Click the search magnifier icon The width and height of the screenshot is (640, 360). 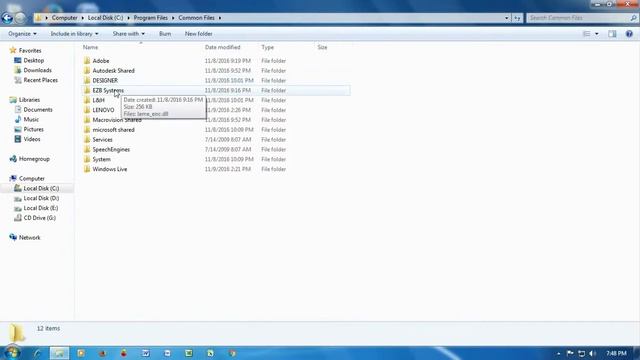(633, 18)
